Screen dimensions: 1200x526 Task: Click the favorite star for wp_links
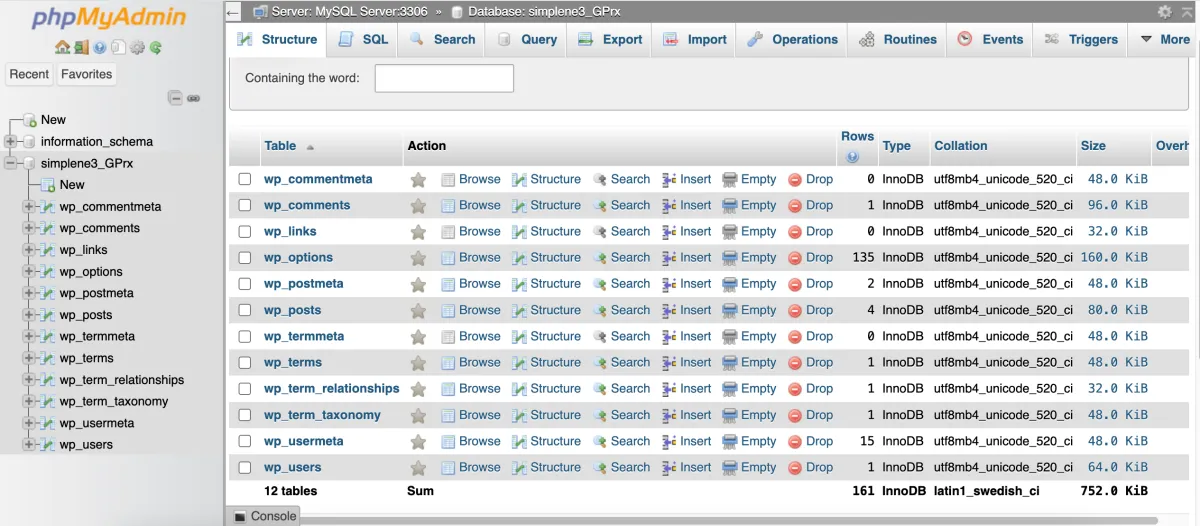[x=418, y=232]
